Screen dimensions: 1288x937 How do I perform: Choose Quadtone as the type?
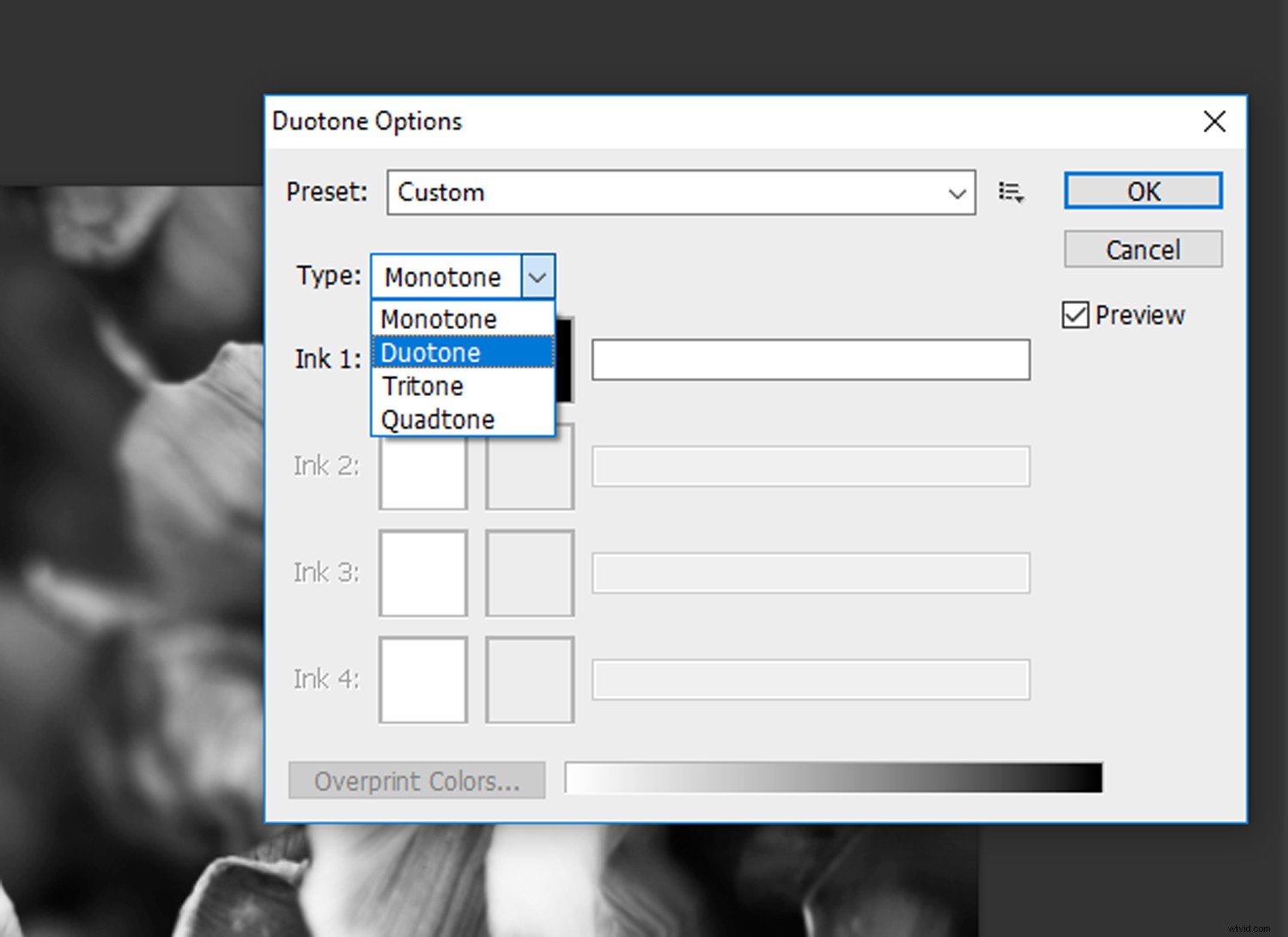tap(464, 419)
